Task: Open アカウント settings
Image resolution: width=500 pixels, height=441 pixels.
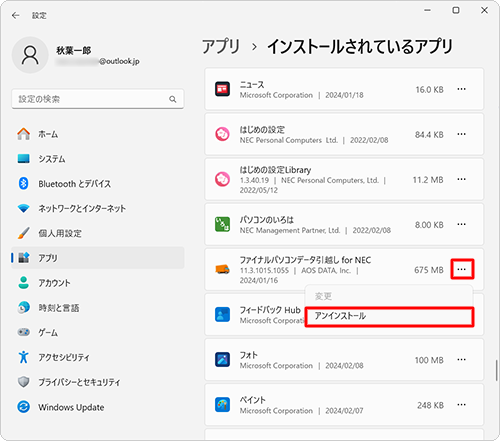Action: coord(98,283)
